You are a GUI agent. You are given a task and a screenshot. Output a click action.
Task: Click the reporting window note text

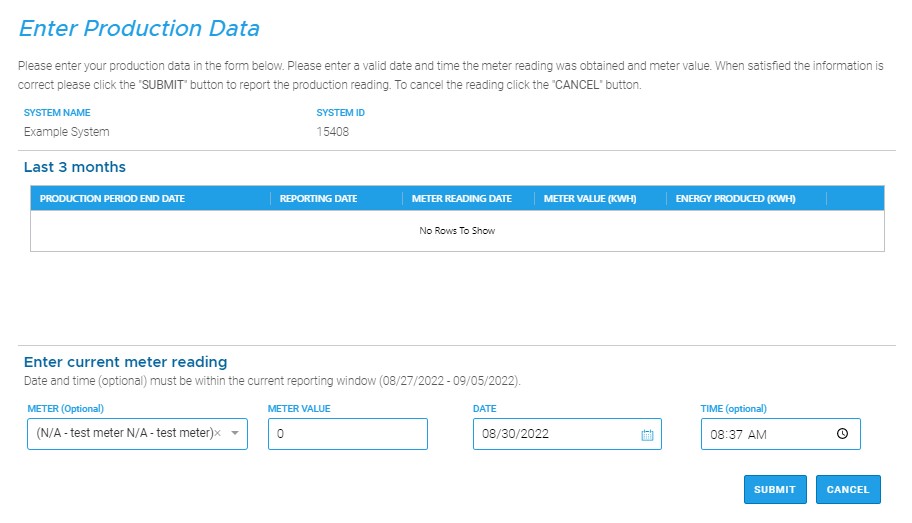pyautogui.click(x=272, y=381)
